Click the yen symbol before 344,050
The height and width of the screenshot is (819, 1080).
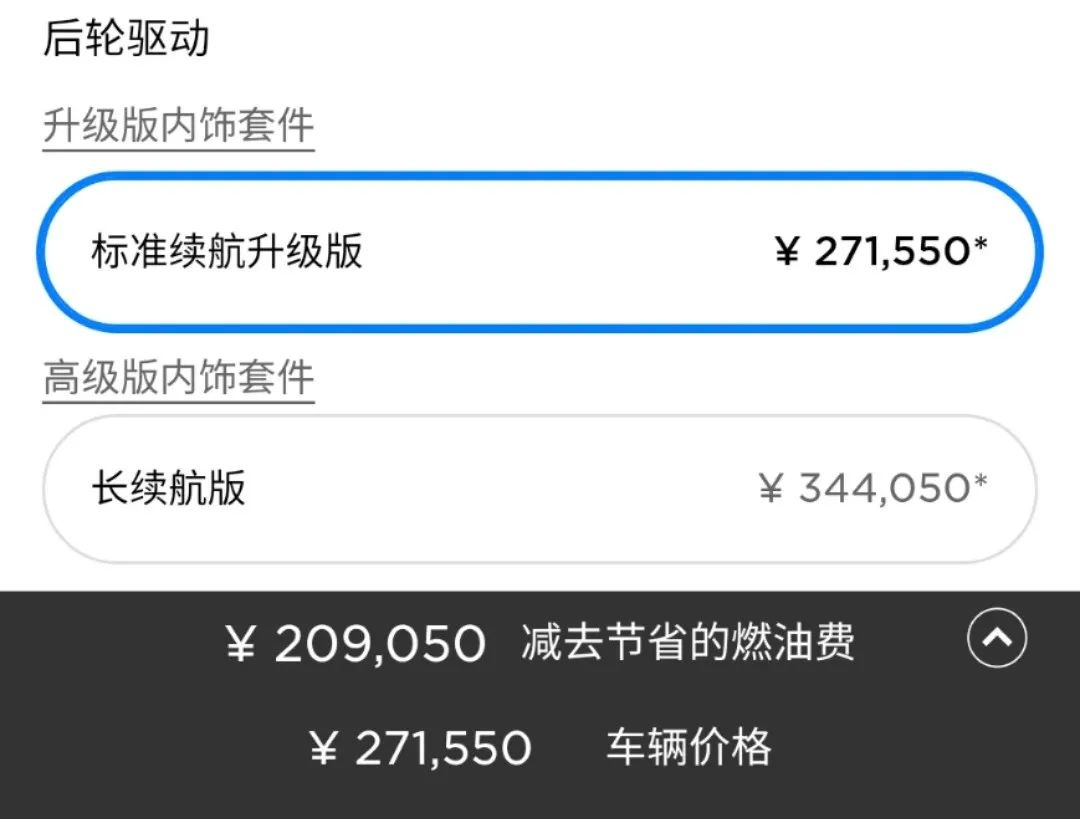click(770, 490)
